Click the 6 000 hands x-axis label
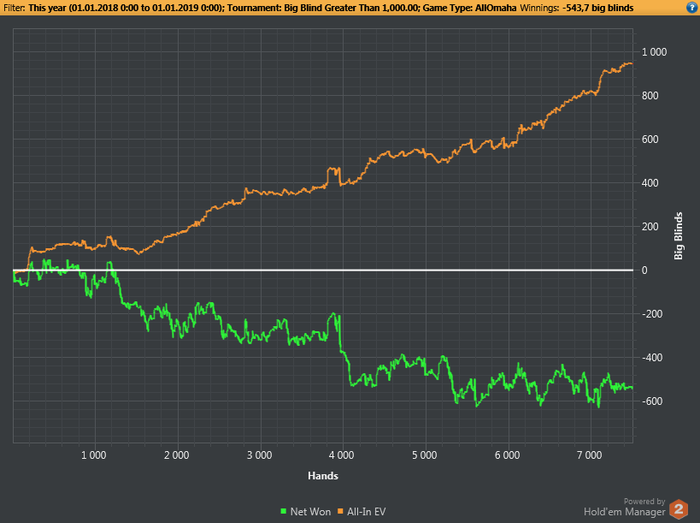700x523 pixels. tap(507, 455)
